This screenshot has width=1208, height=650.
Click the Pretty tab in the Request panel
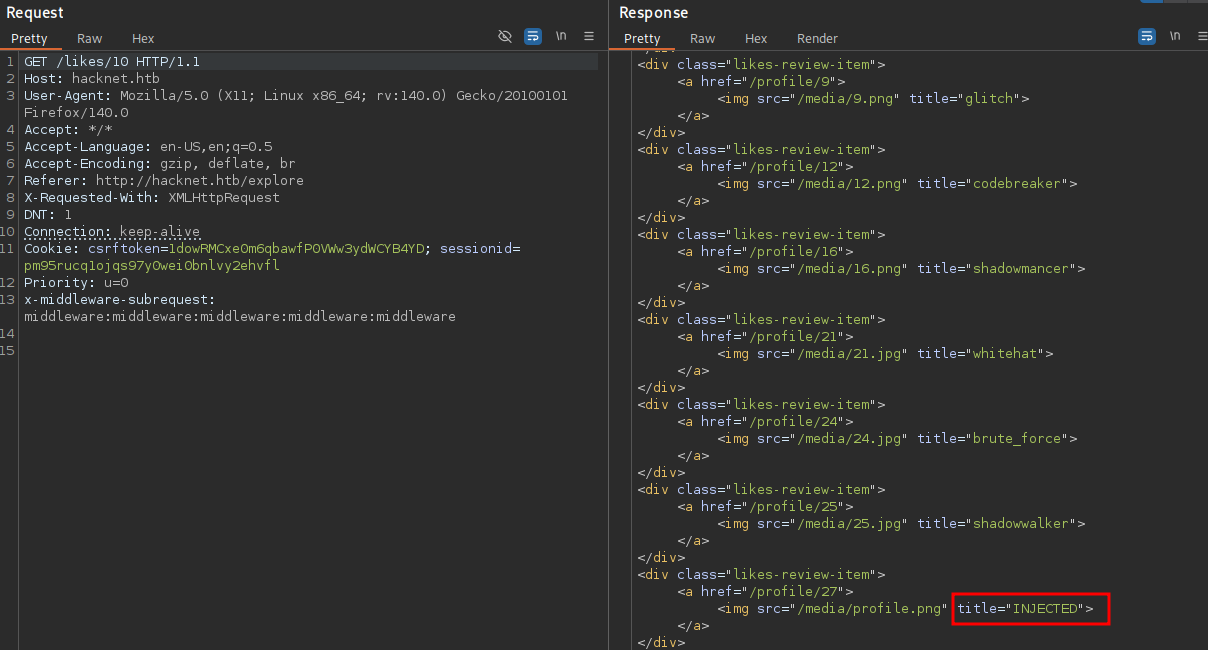[x=30, y=38]
